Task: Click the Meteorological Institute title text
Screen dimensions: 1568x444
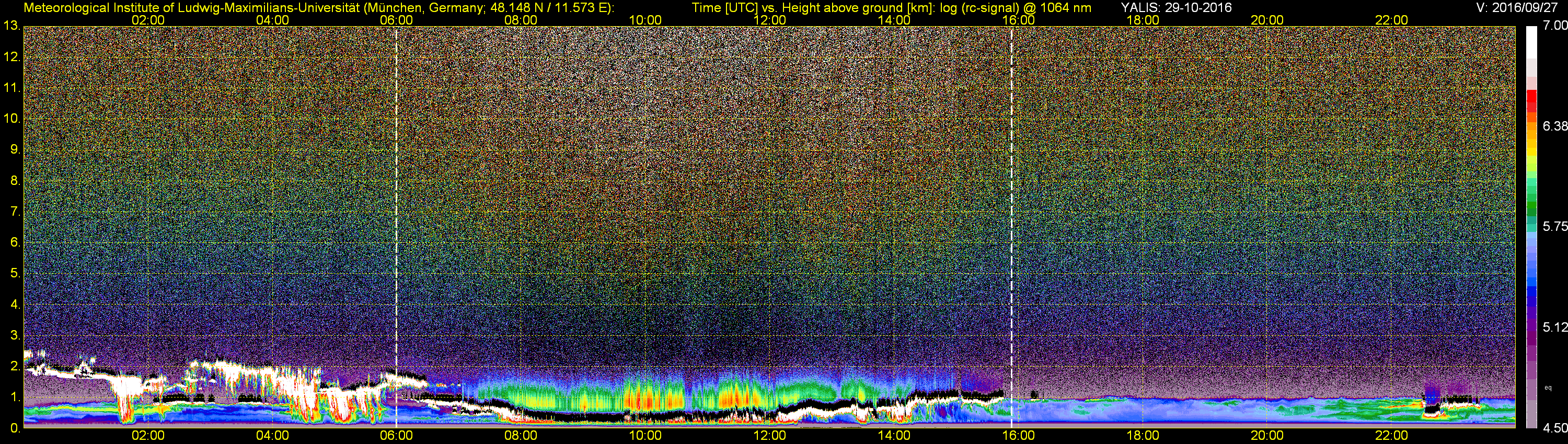Action: [x=318, y=7]
